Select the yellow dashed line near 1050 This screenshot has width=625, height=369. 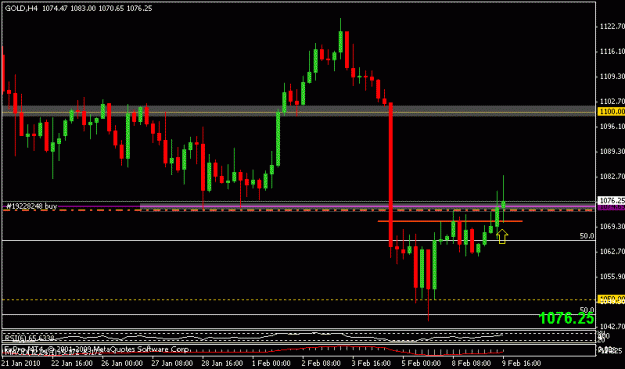299,299
